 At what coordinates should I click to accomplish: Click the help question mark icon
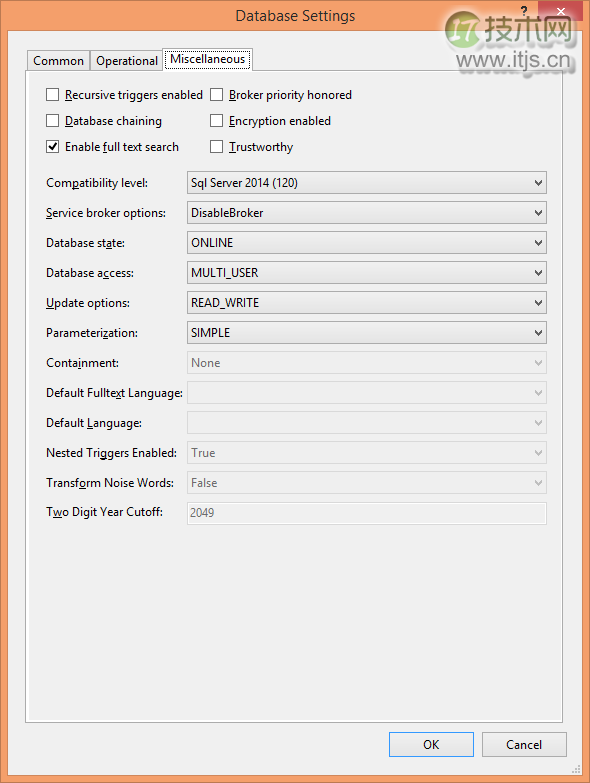(524, 10)
